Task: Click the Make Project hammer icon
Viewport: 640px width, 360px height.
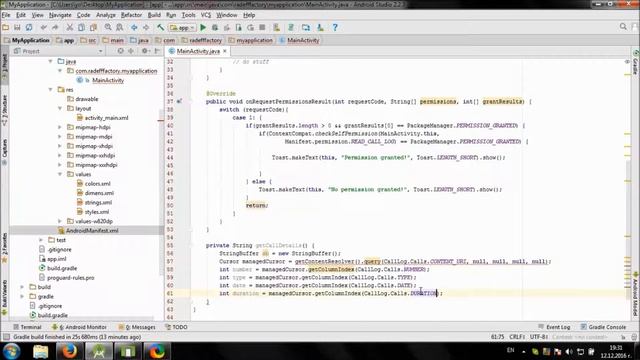Action: click(160, 27)
